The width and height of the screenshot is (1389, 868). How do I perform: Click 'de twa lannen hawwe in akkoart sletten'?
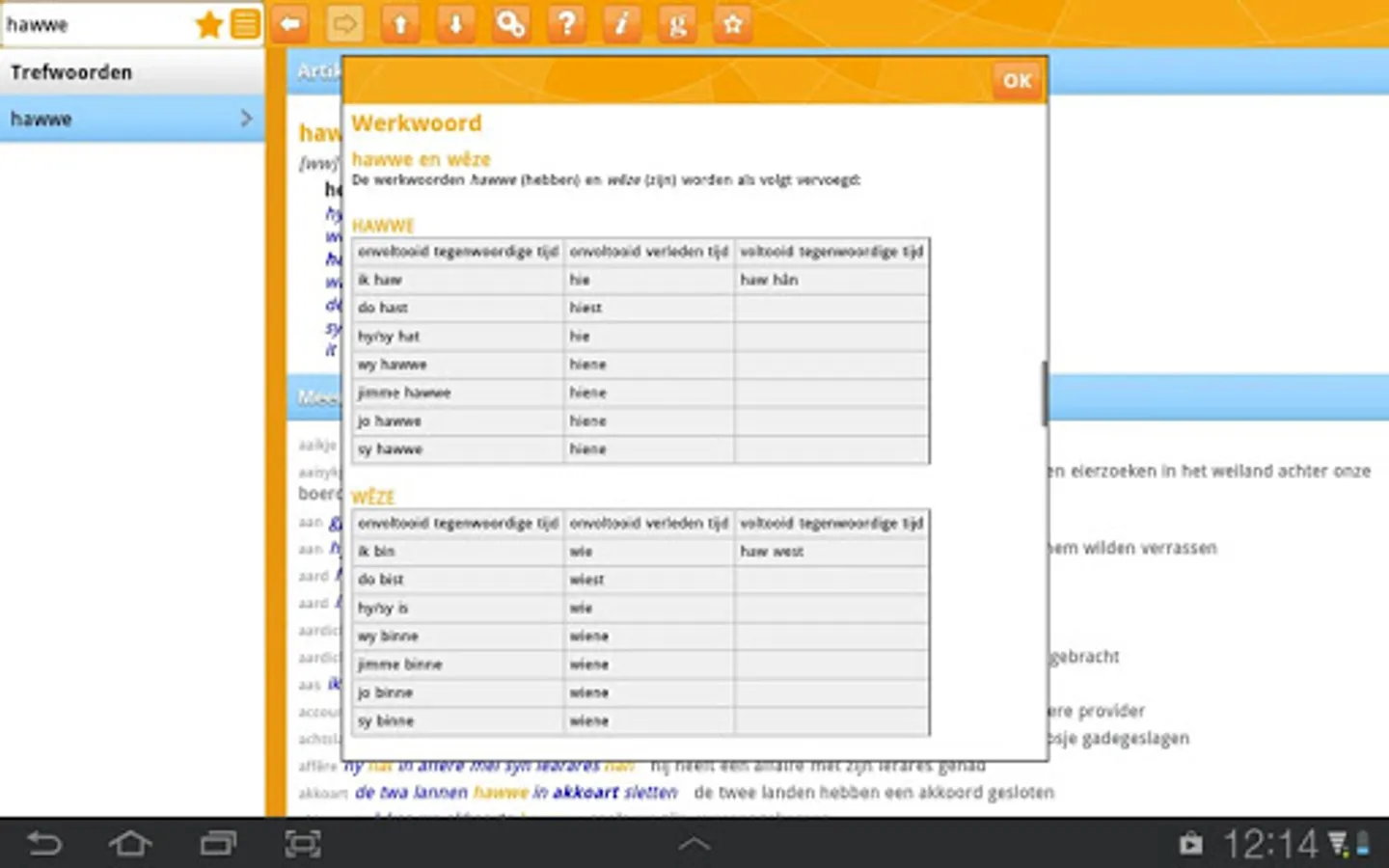(516, 793)
